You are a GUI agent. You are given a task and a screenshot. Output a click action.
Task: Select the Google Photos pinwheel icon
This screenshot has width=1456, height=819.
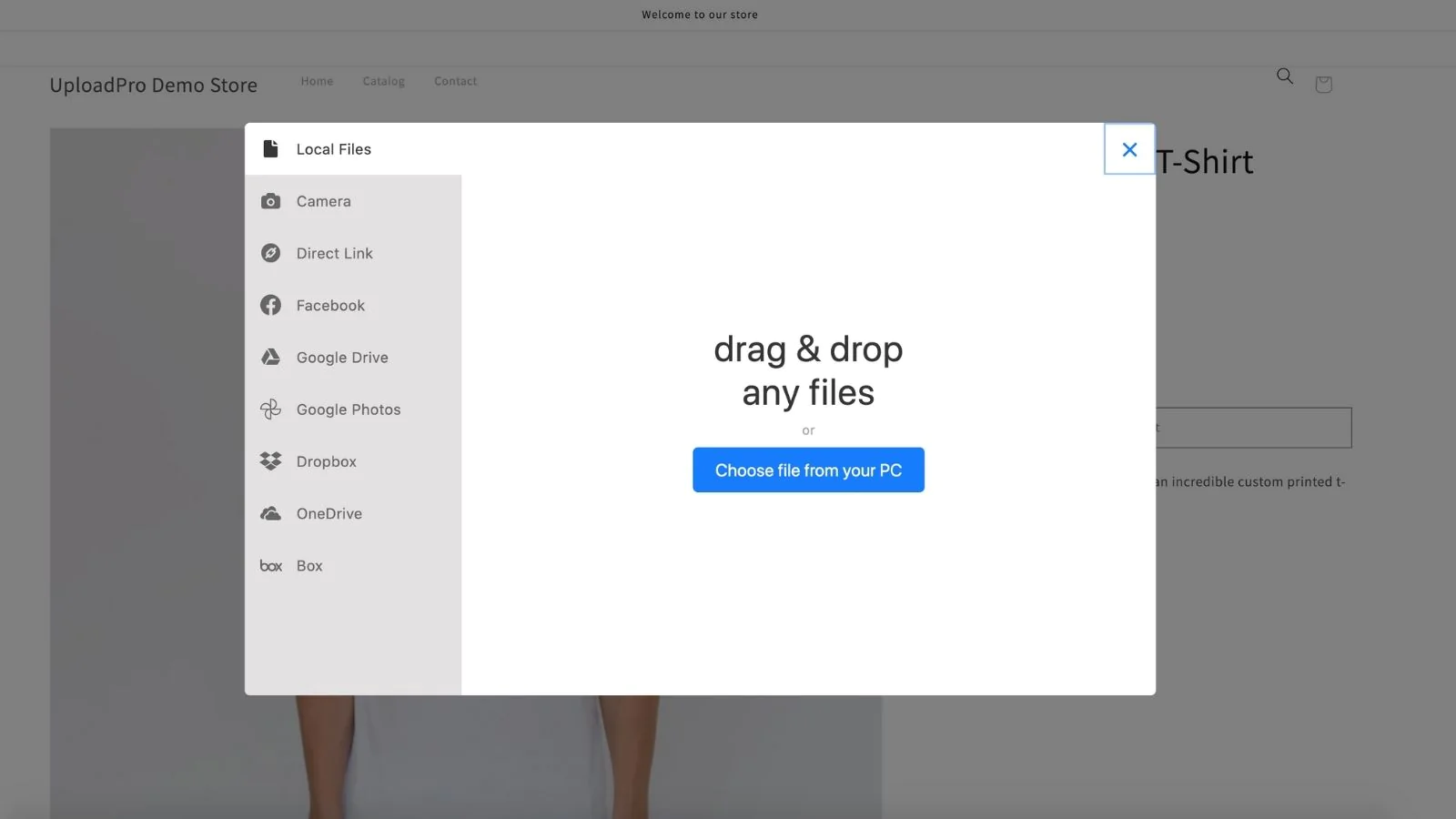tap(270, 409)
